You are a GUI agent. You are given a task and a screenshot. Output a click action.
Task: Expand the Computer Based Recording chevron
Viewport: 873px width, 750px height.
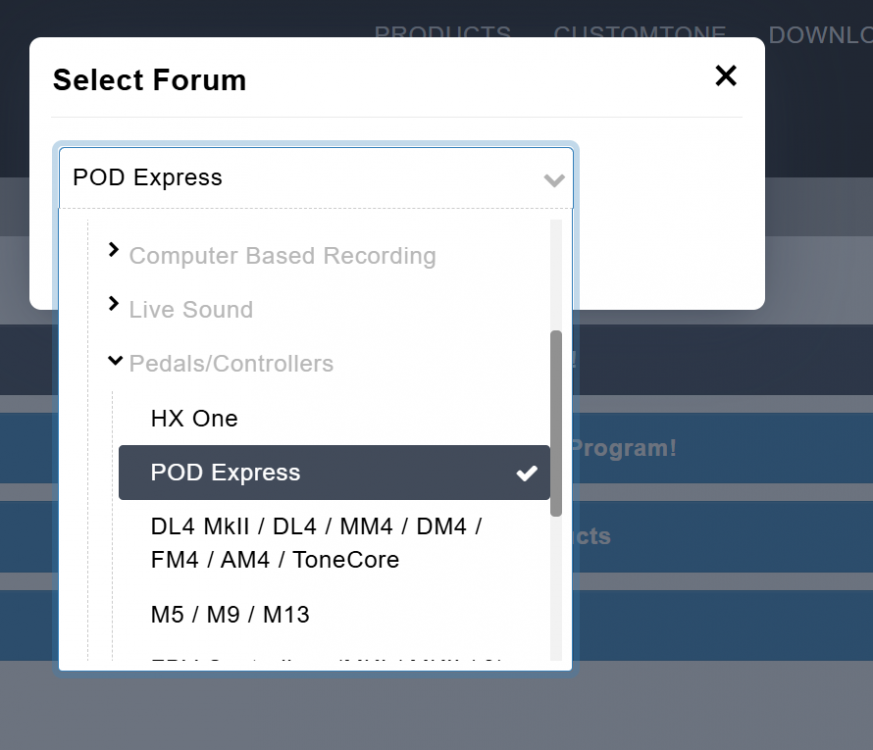(113, 250)
